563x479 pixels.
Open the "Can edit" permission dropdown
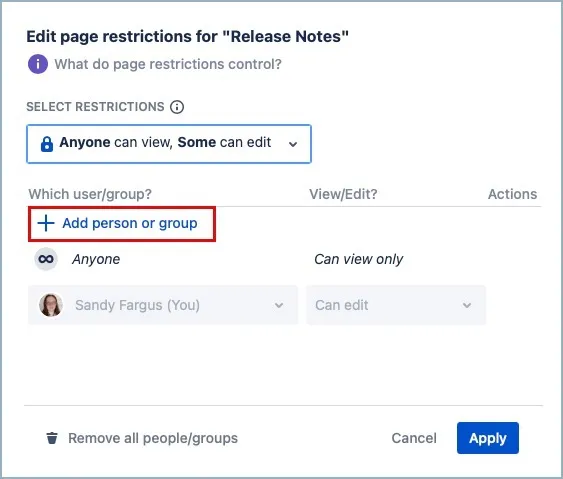pyautogui.click(x=396, y=305)
